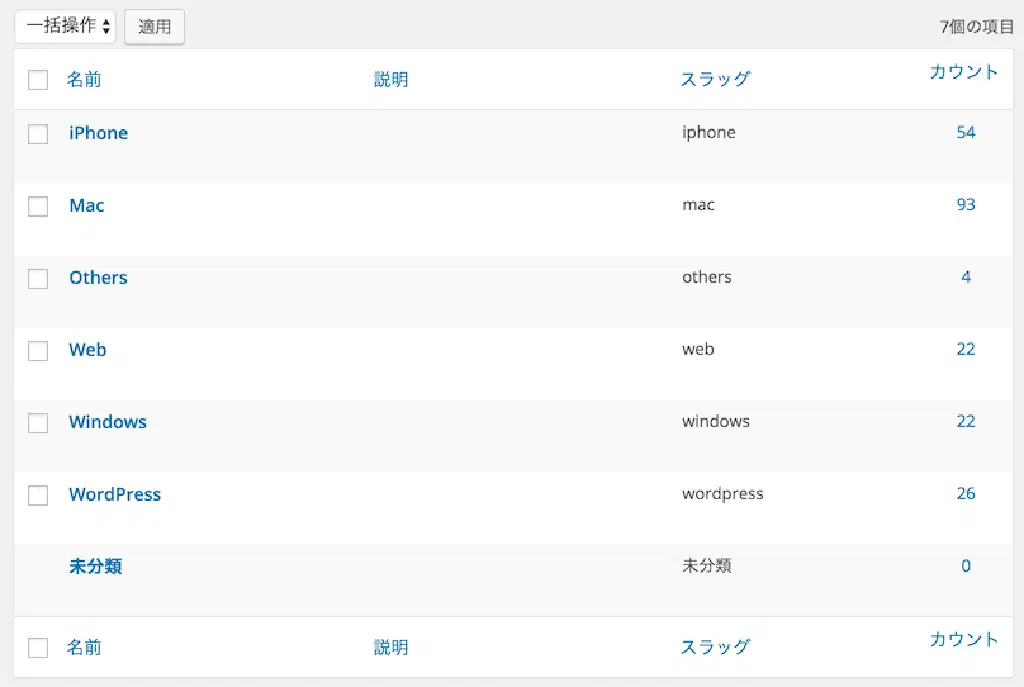Viewport: 1024px width, 687px height.
Task: Tick the checkbox for iPhone category
Action: (38, 134)
